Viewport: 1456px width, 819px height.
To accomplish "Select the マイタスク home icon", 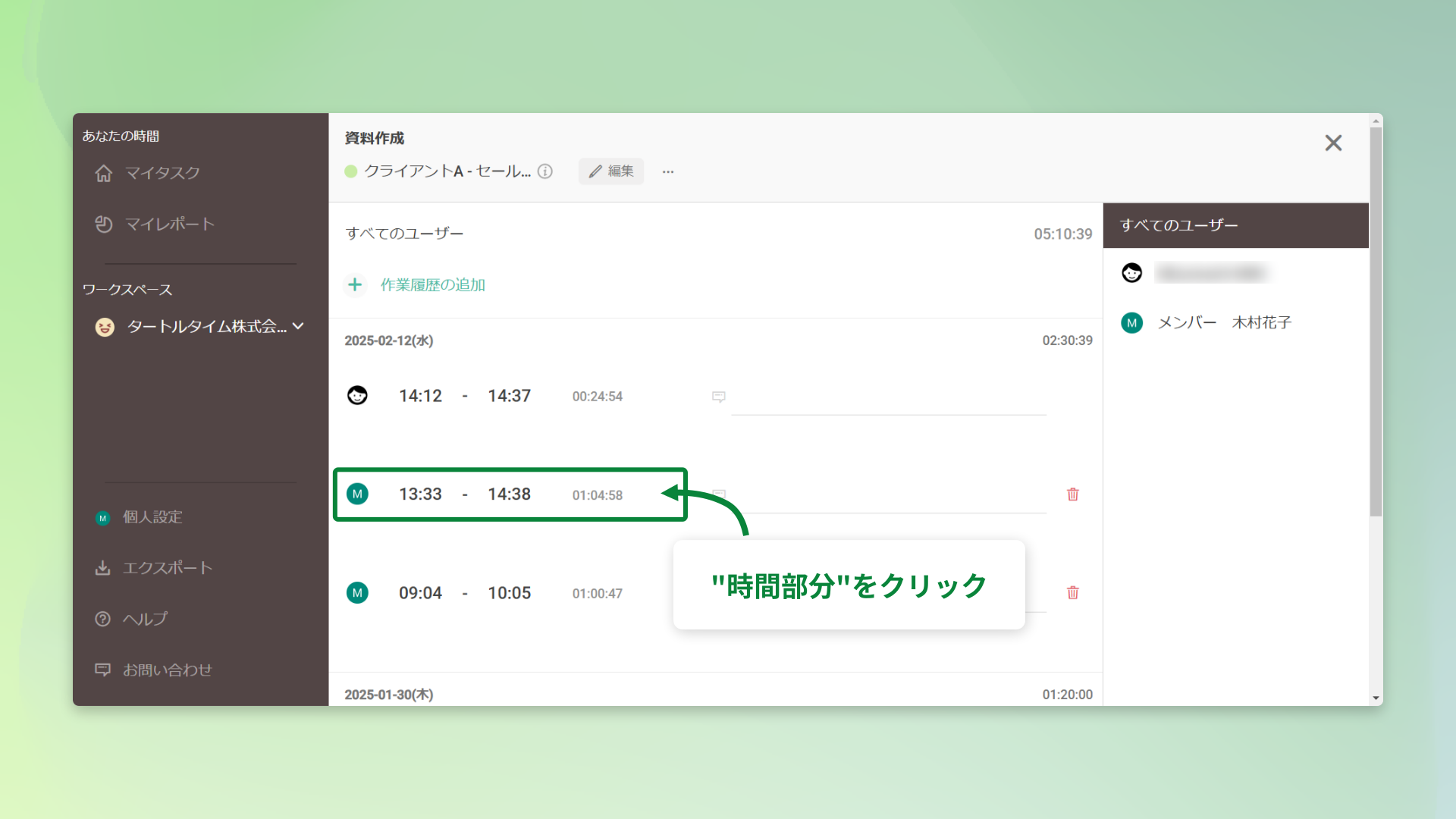I will point(104,173).
